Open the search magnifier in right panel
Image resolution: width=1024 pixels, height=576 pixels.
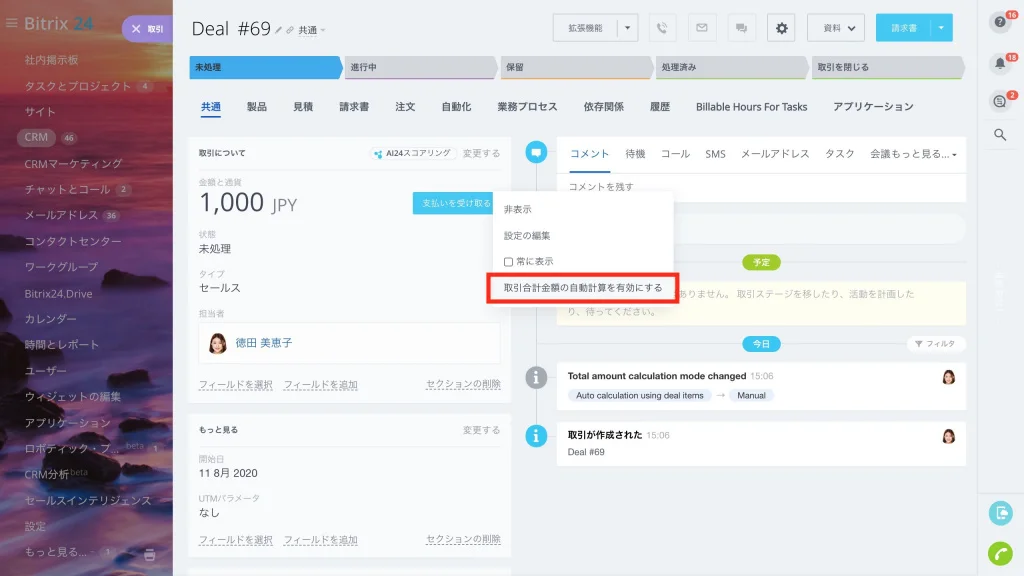[1000, 135]
